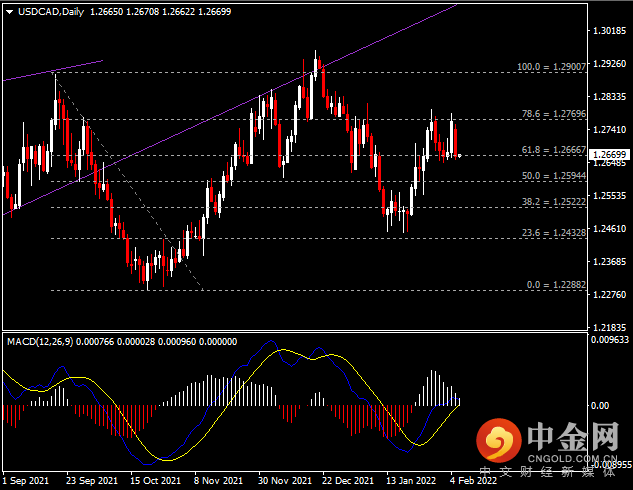Select the Fibonacci label 0.0 = 1.22882
633x490 pixels.
556,285
